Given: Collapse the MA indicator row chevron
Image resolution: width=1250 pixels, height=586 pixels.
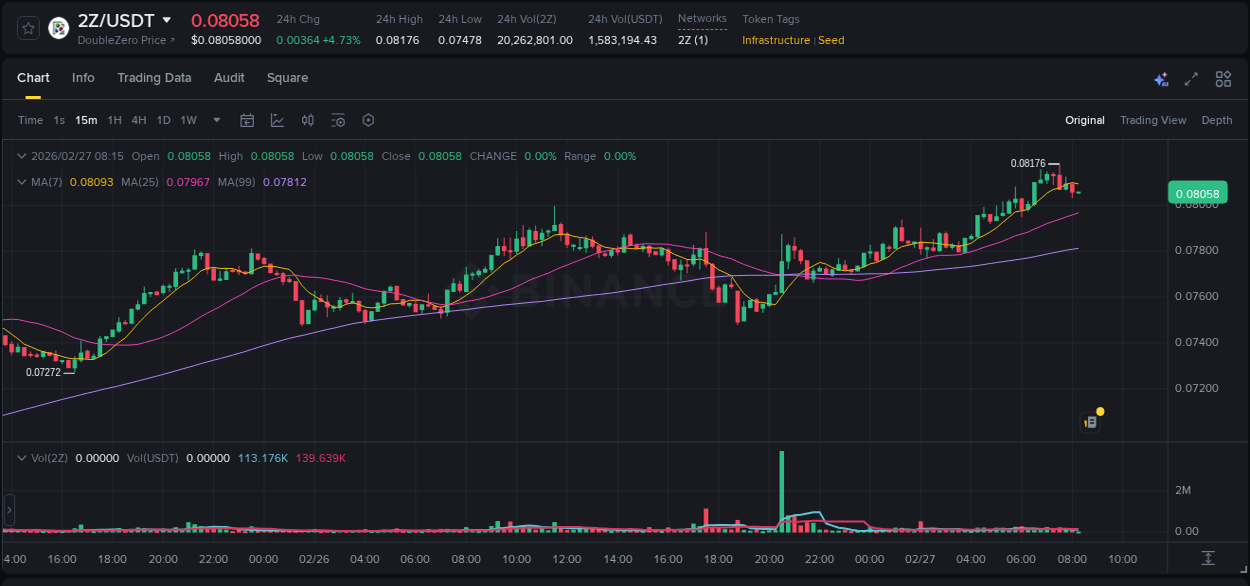Looking at the screenshot, I should point(20,183).
